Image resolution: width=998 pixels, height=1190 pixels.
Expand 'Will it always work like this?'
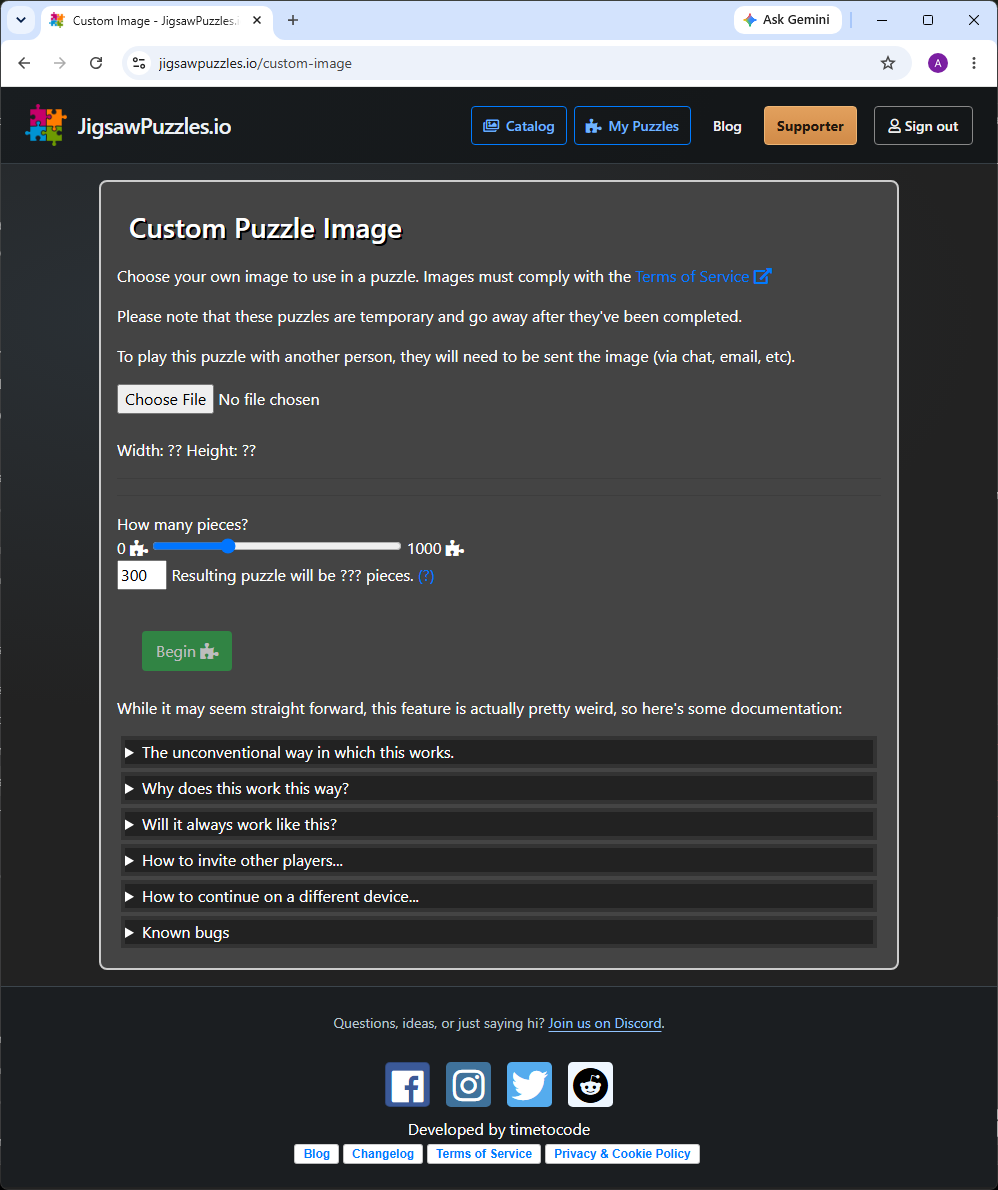(499, 824)
